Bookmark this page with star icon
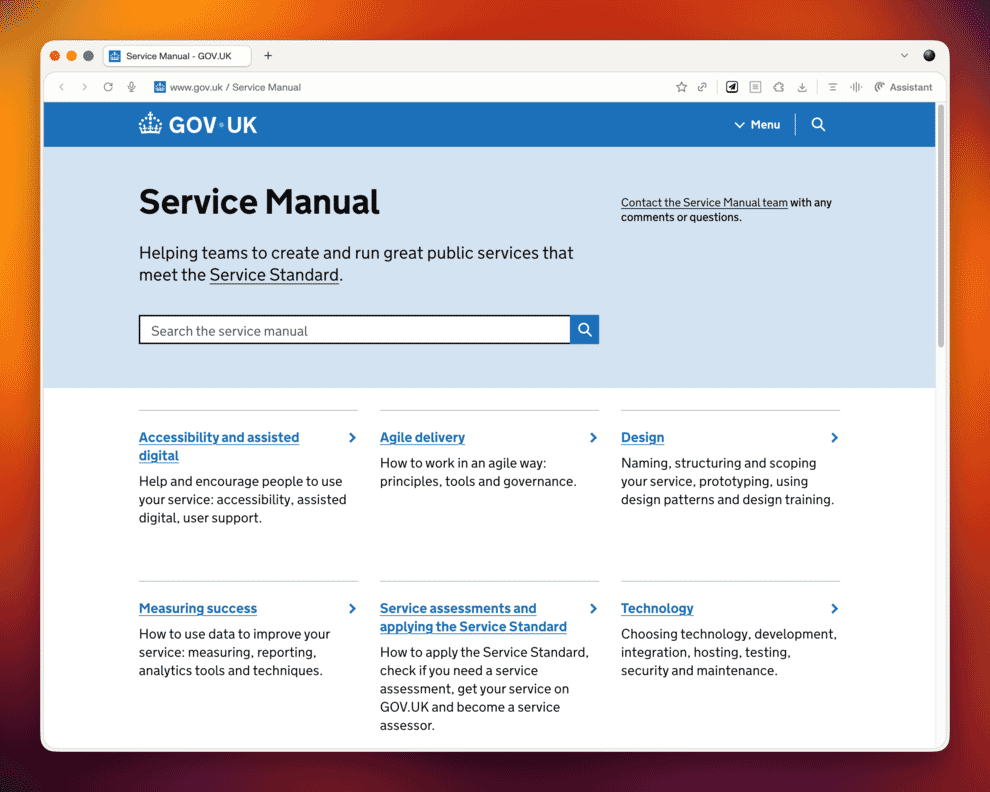This screenshot has width=990, height=792. [x=681, y=87]
